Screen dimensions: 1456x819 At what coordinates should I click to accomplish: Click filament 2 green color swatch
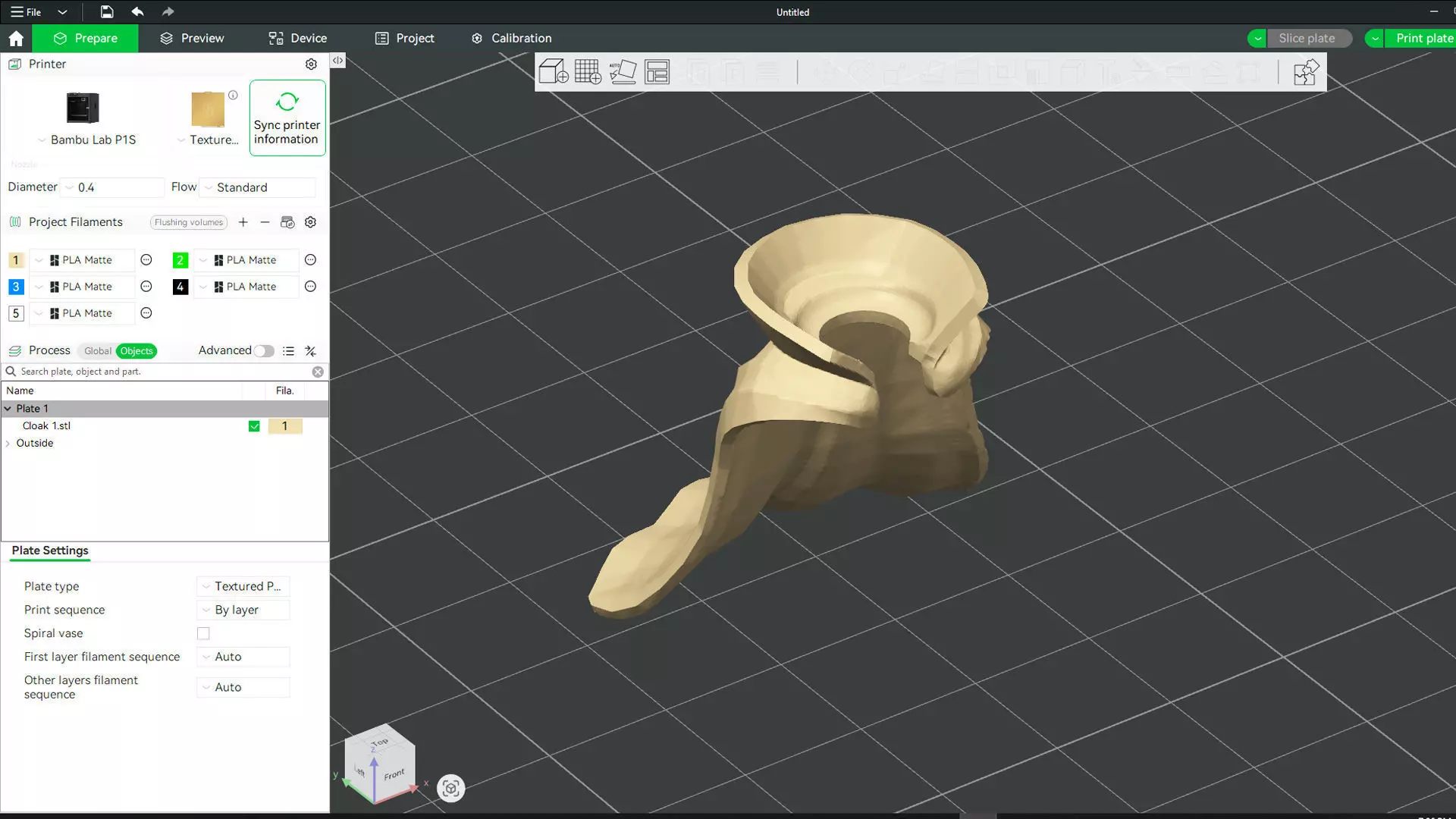180,260
